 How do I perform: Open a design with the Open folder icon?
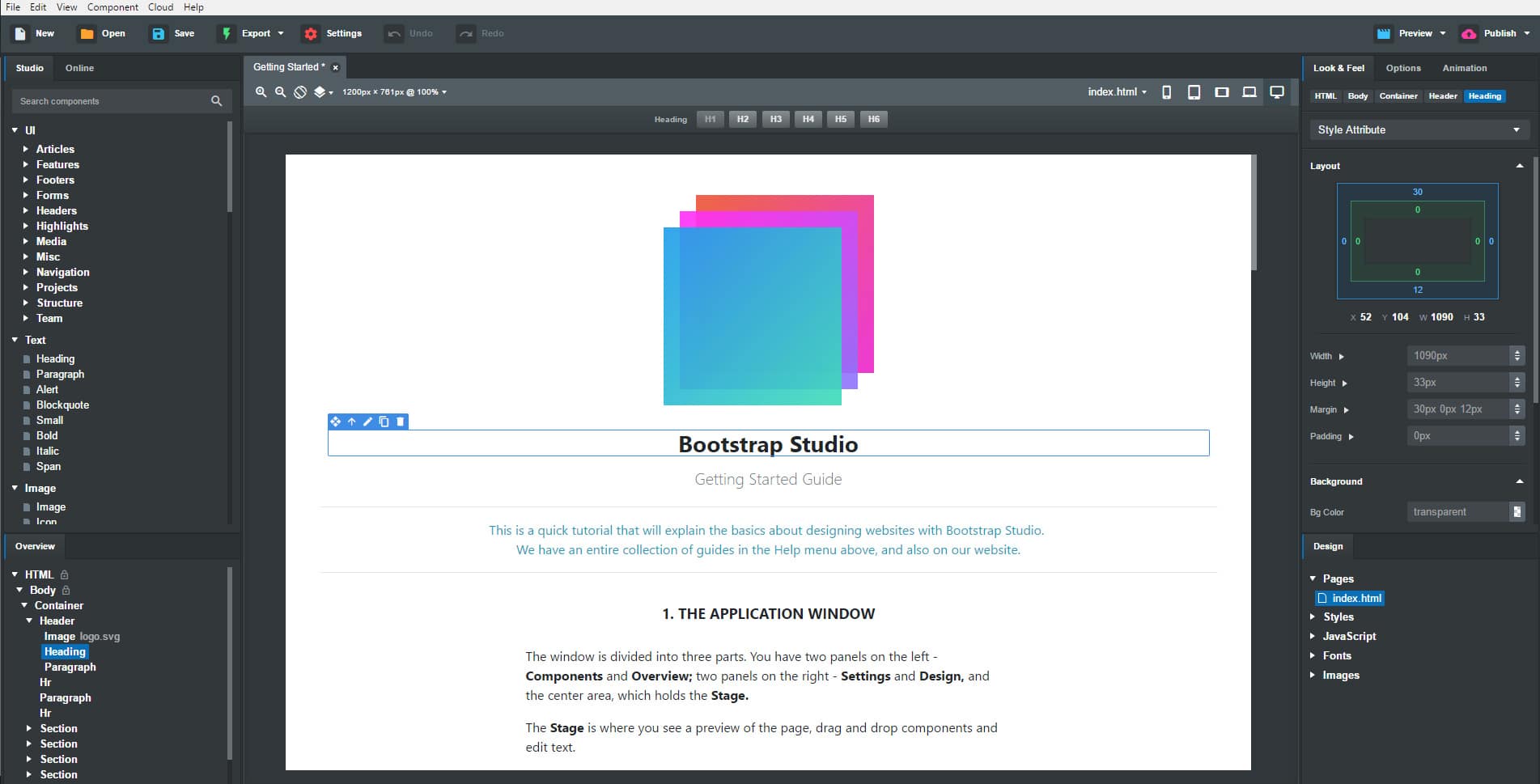(87, 34)
